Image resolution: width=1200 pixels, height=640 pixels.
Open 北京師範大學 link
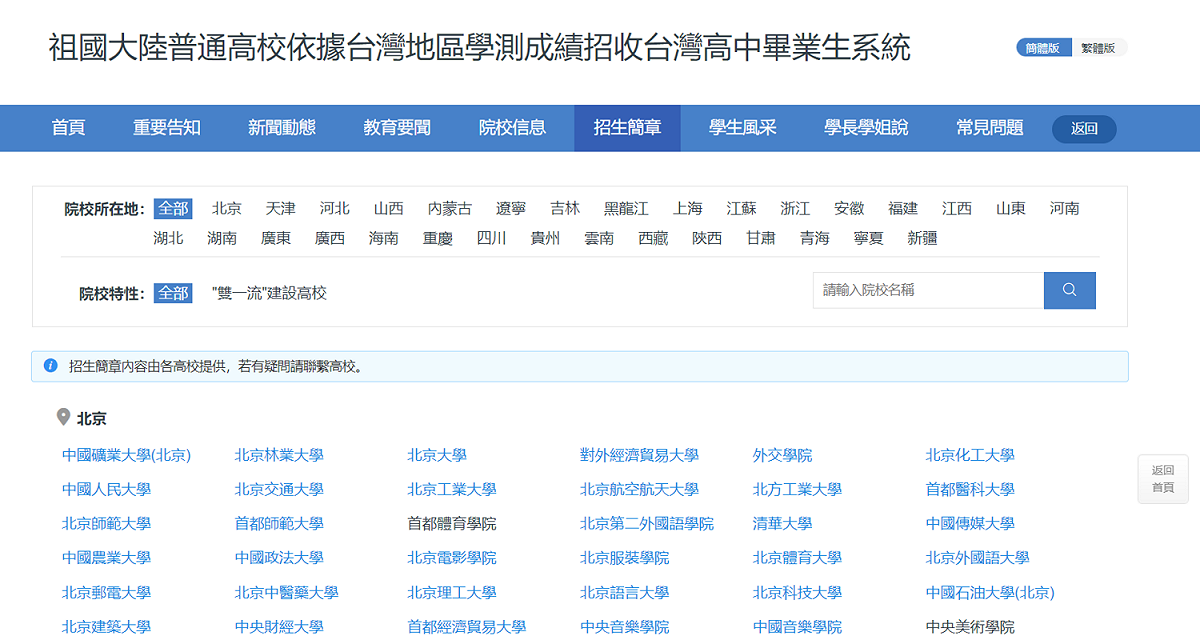coord(106,523)
